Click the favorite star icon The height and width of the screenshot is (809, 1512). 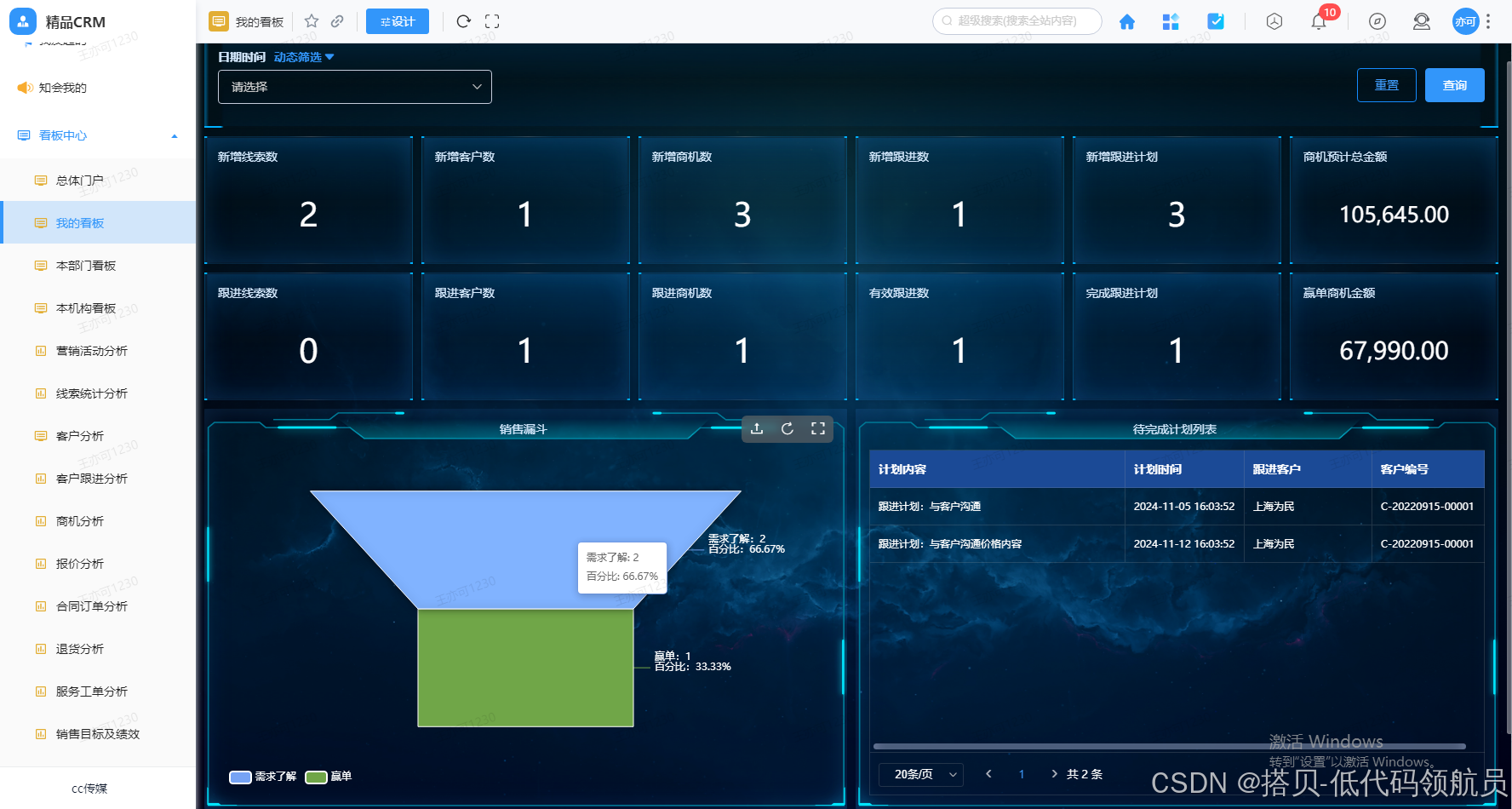coord(312,21)
